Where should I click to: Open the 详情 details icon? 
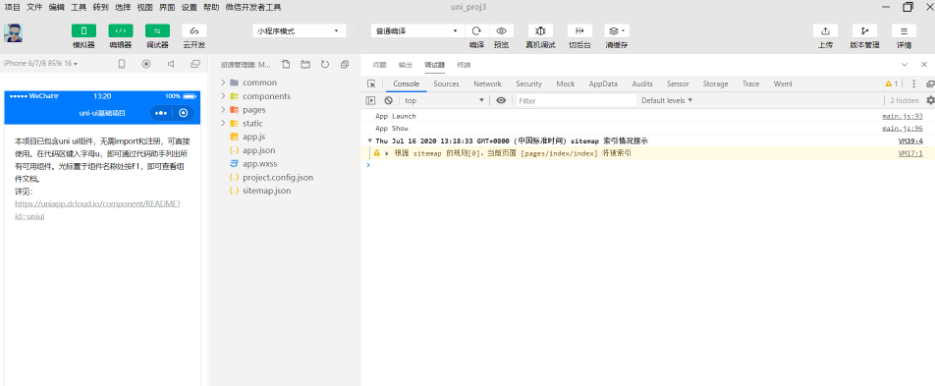coord(904,31)
